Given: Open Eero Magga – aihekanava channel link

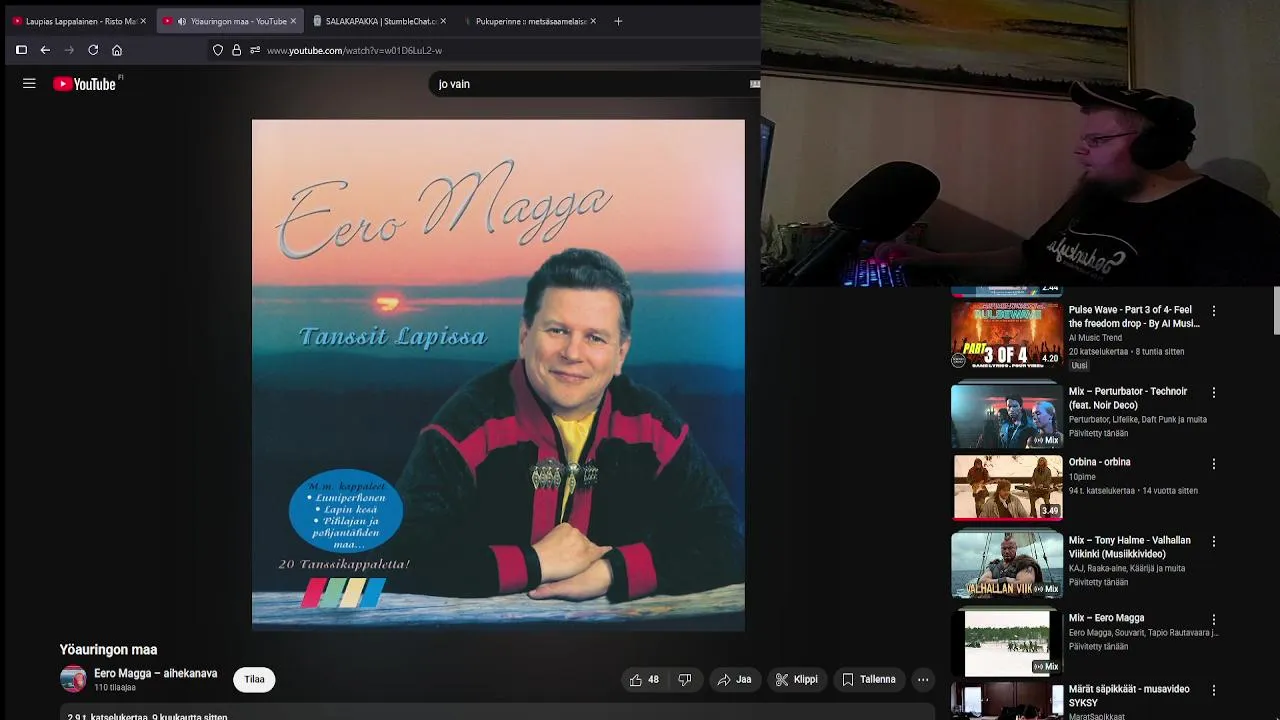Looking at the screenshot, I should 155,674.
